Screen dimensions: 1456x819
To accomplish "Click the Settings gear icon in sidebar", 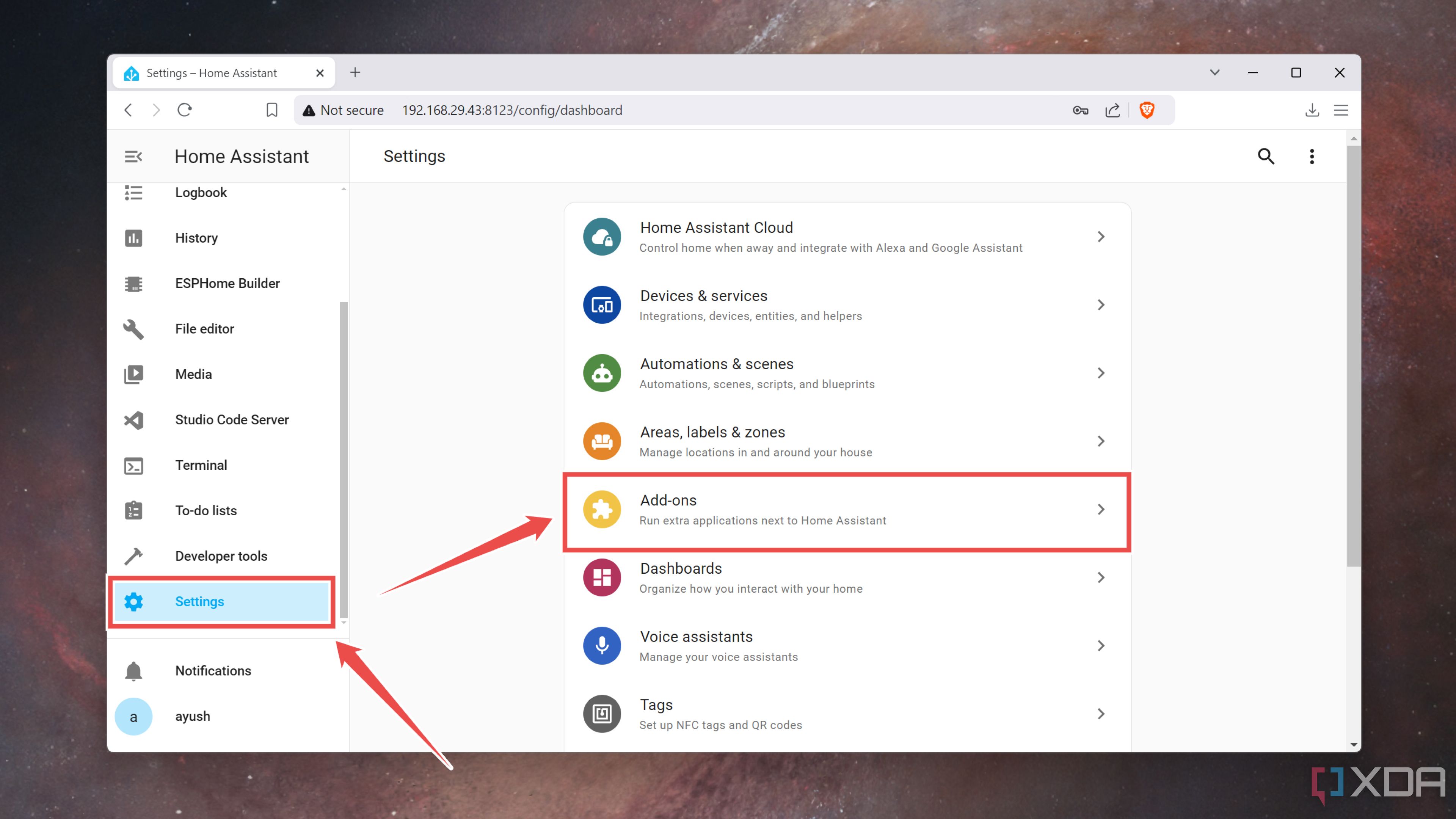I will tap(133, 601).
